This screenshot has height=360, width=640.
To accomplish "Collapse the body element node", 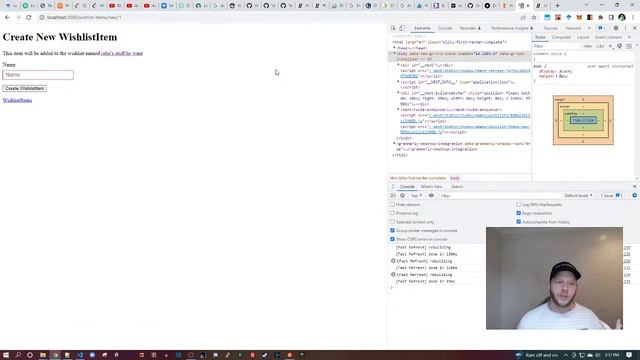I will click(x=394, y=53).
